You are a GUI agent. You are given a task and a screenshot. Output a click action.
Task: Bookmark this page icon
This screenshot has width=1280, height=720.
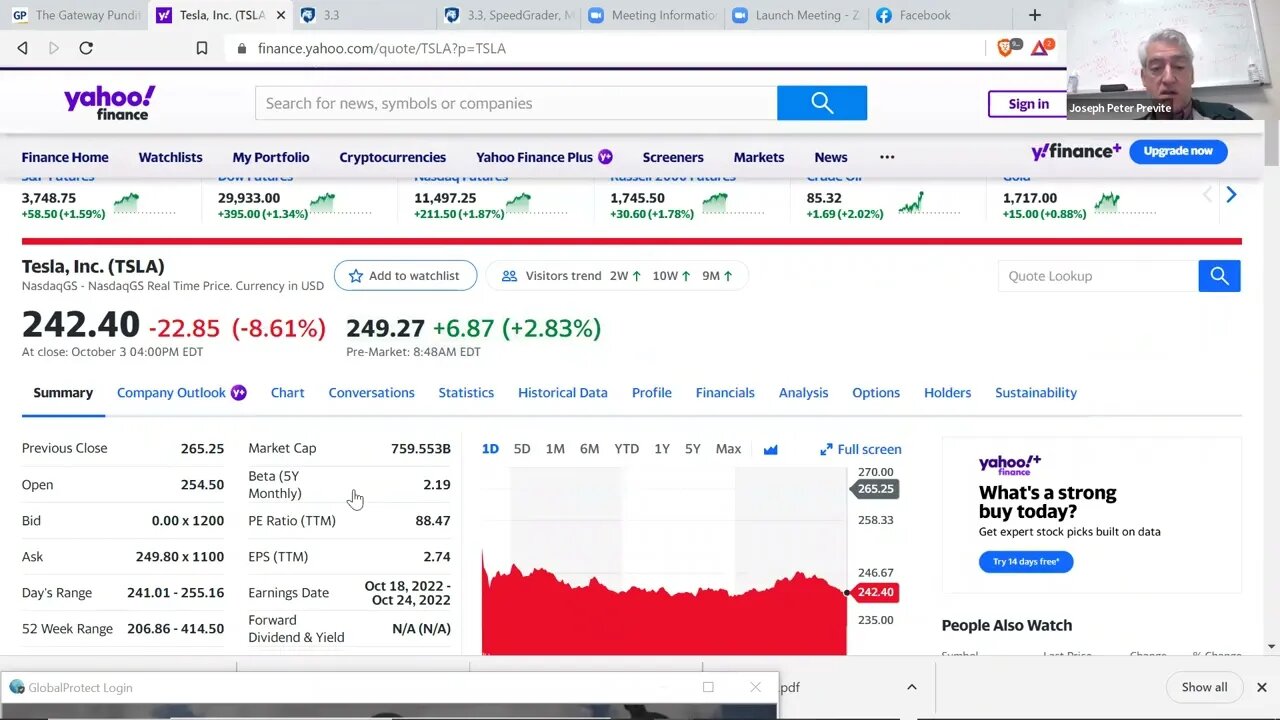[x=202, y=48]
